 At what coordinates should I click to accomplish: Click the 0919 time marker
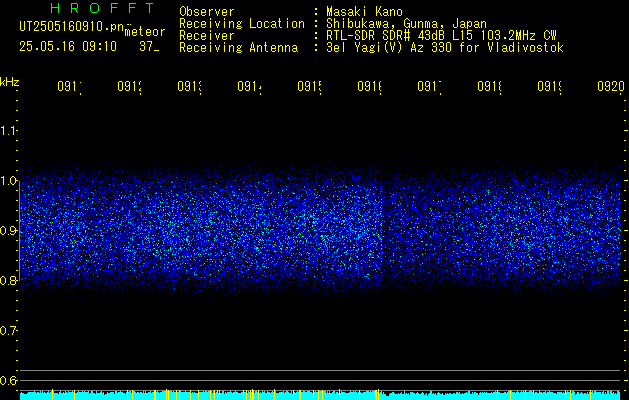pyautogui.click(x=550, y=86)
